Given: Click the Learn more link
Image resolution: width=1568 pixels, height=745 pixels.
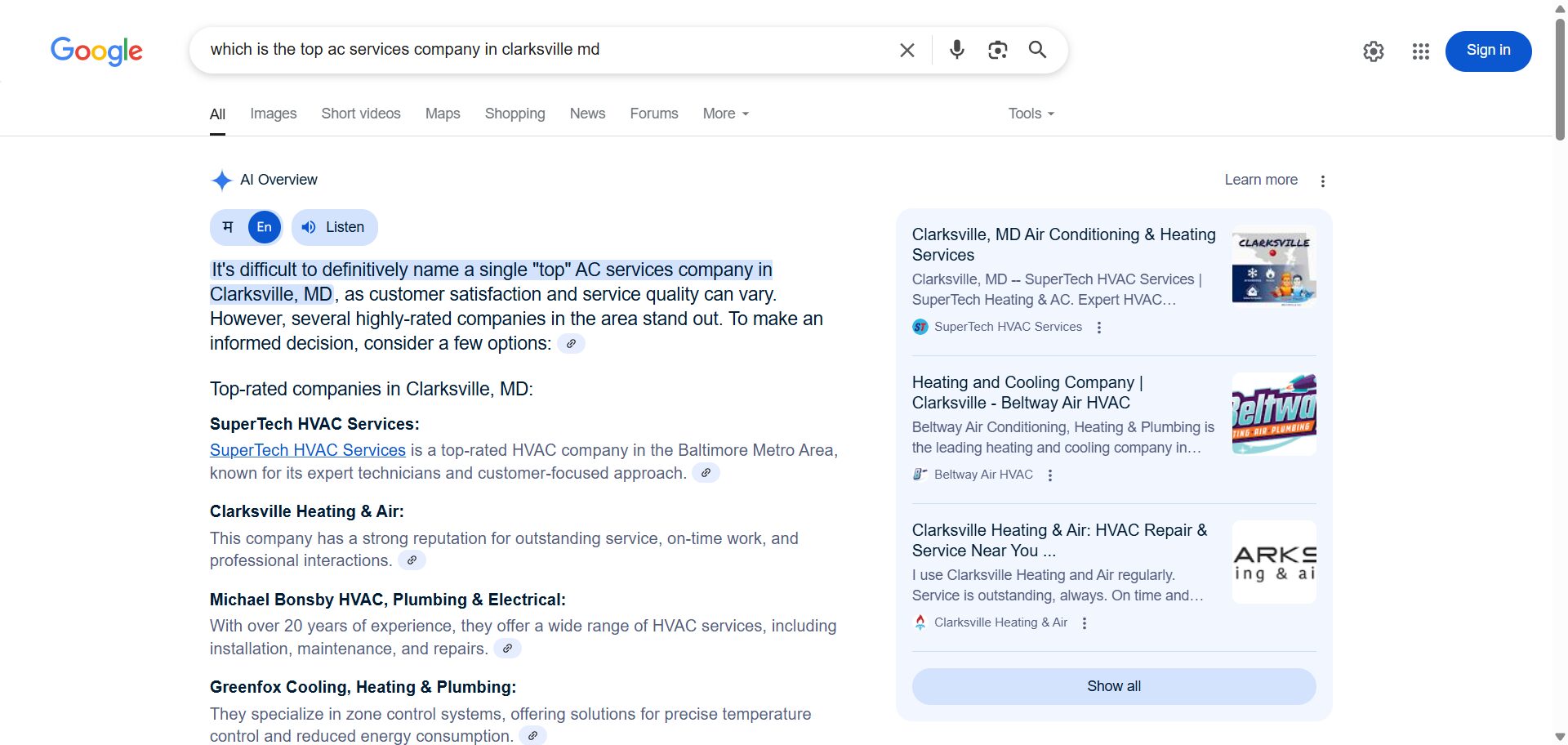Looking at the screenshot, I should [1261, 181].
